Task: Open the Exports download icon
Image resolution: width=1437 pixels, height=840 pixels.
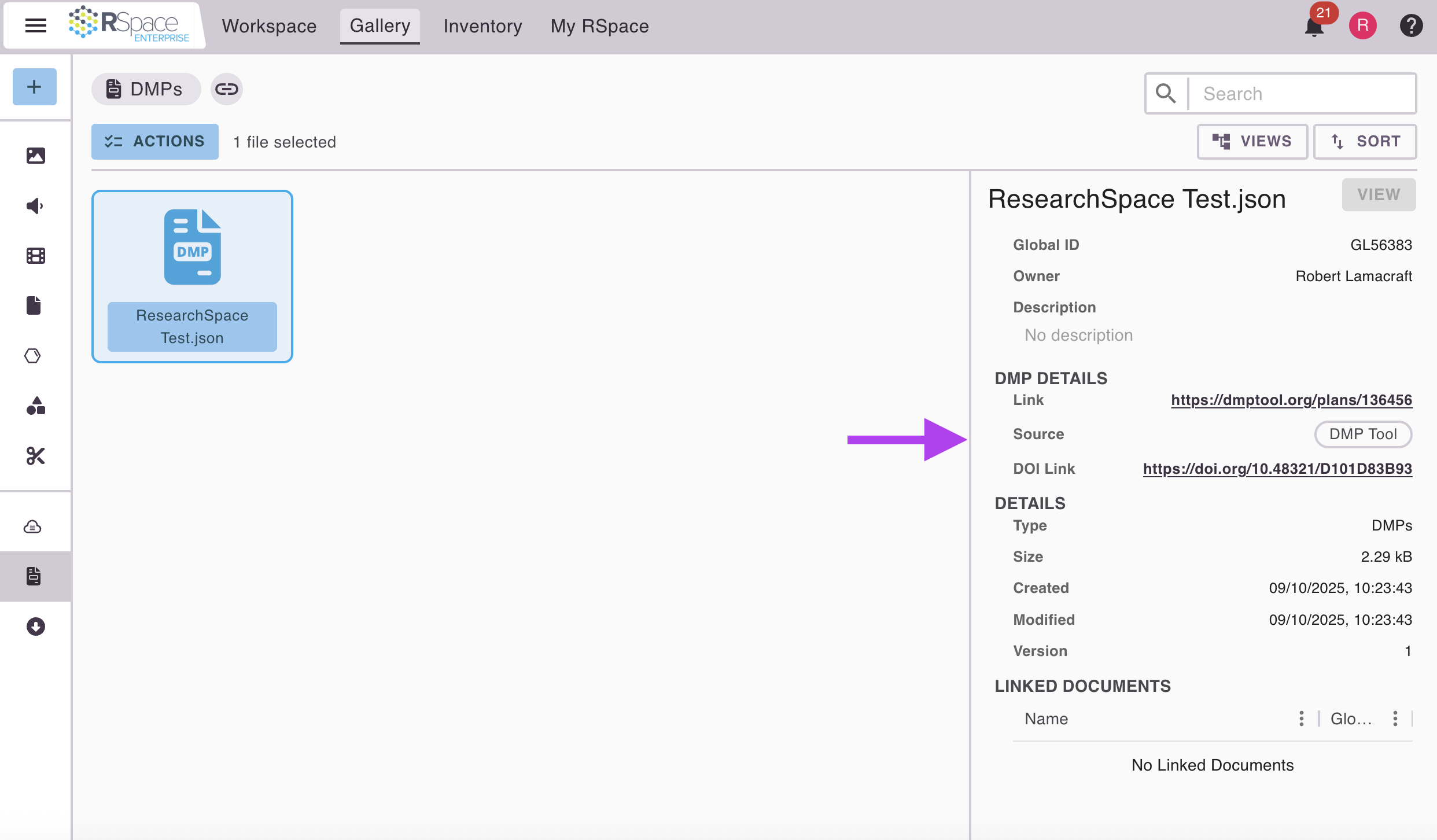Action: 35,627
